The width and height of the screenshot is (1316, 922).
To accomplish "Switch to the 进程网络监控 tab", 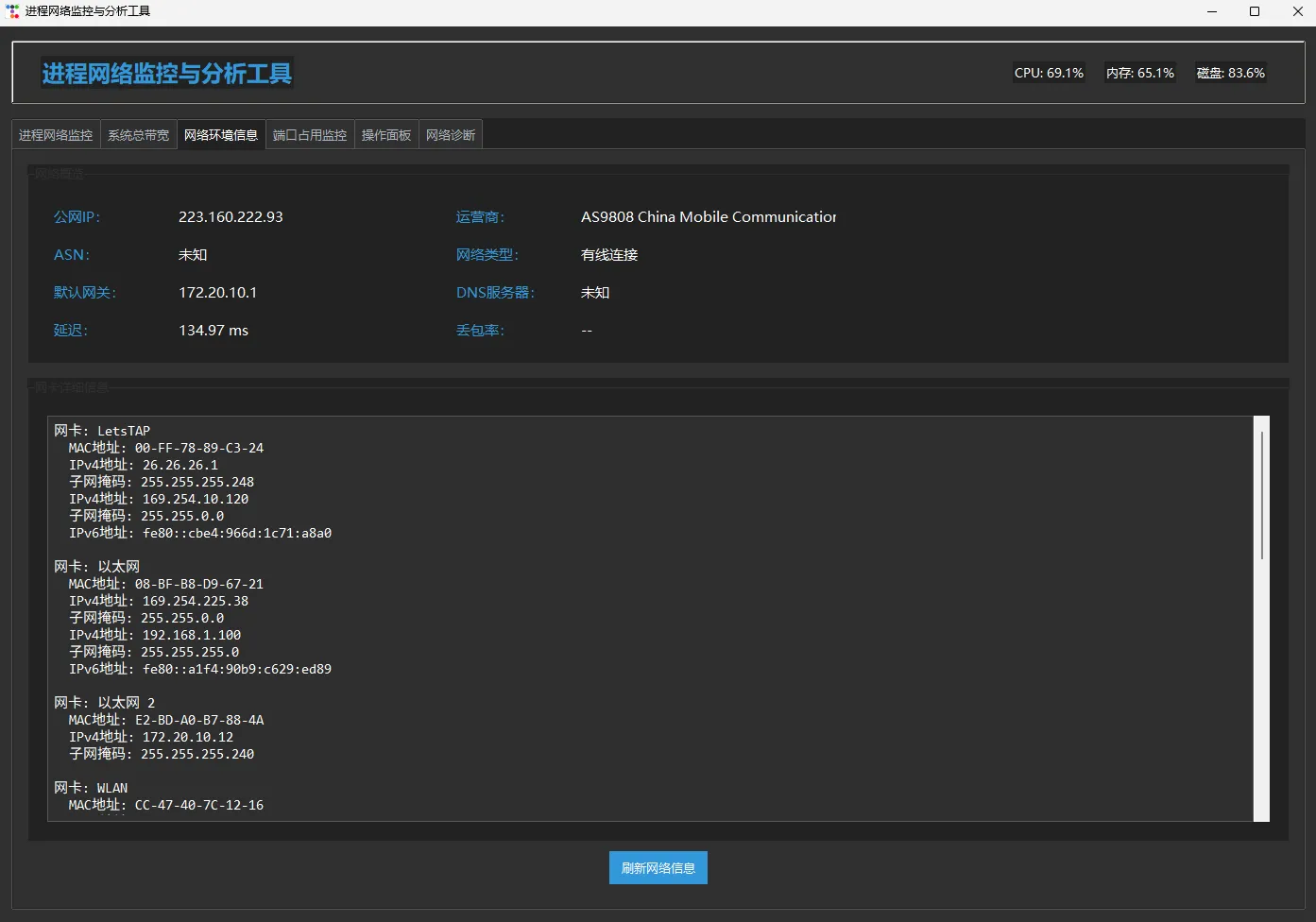I will pos(56,135).
